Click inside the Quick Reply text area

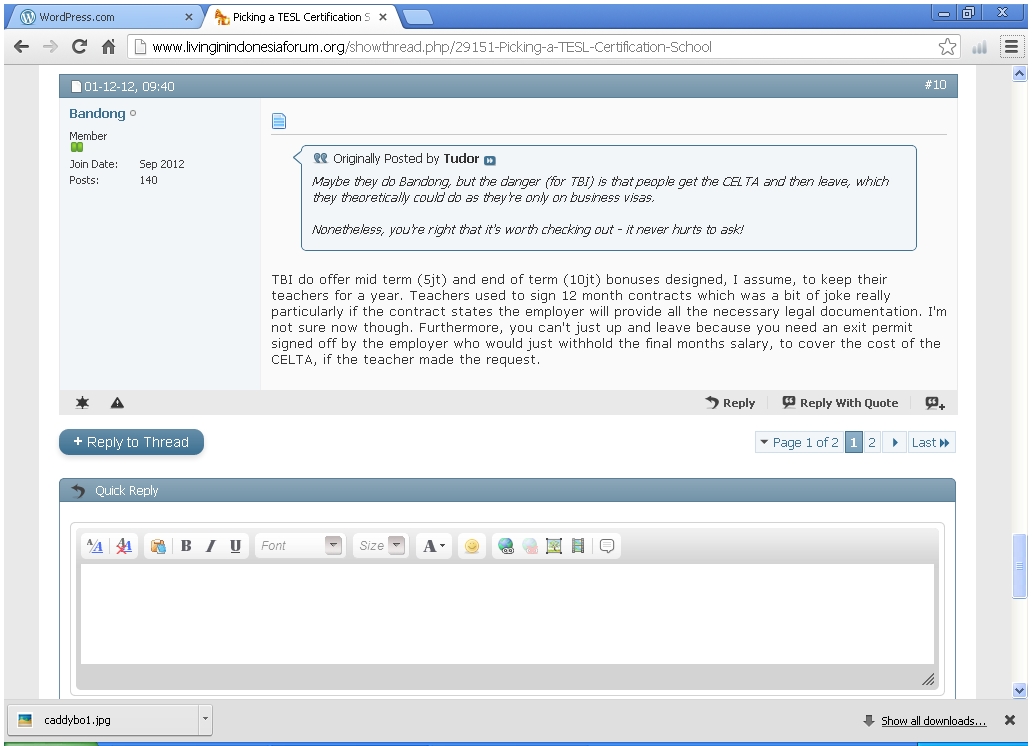(506, 613)
